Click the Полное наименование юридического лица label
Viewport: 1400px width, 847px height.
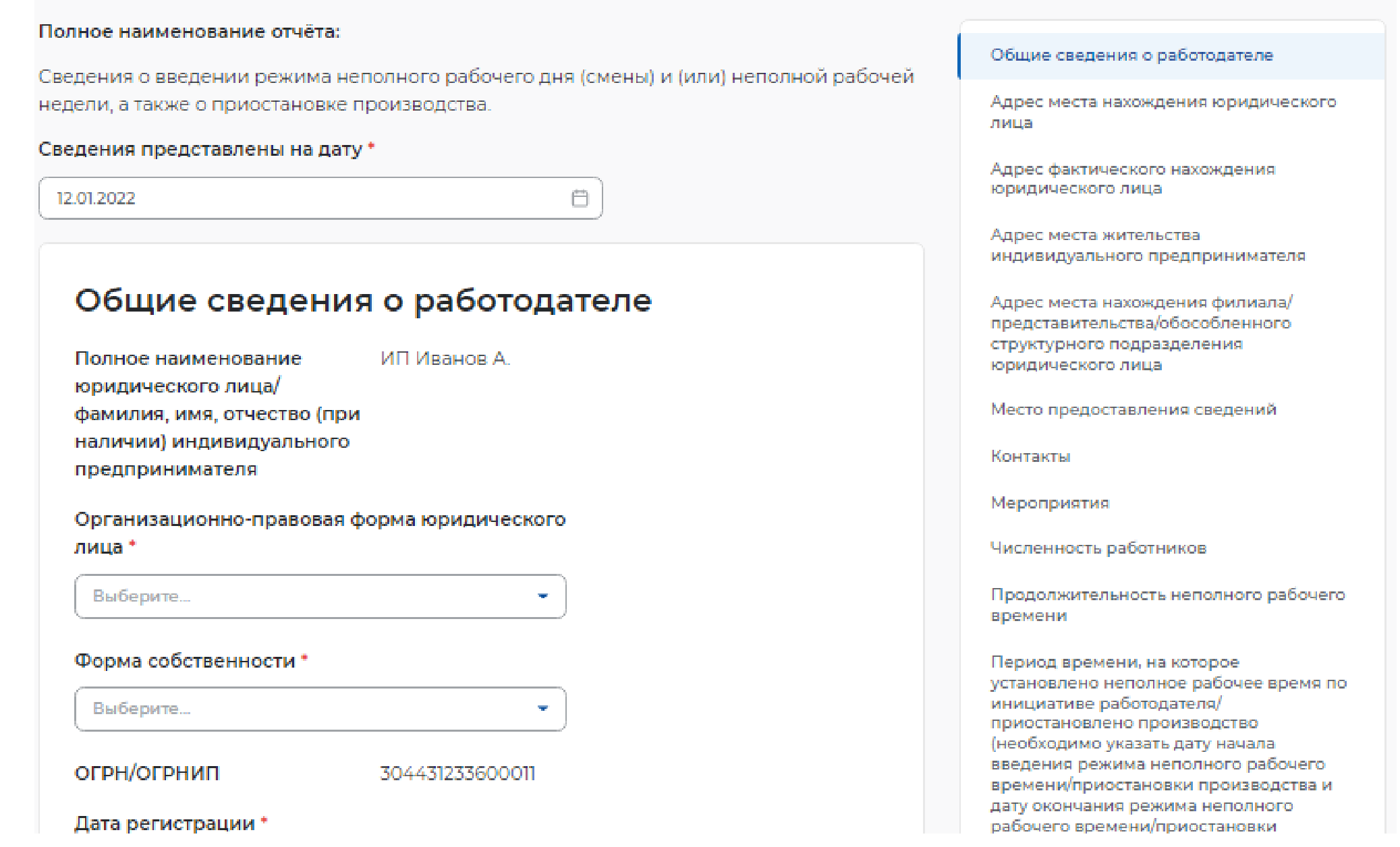[217, 414]
